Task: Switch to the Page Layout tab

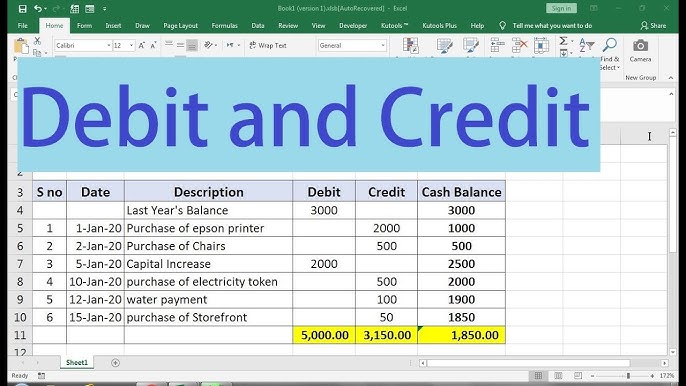Action: click(181, 26)
